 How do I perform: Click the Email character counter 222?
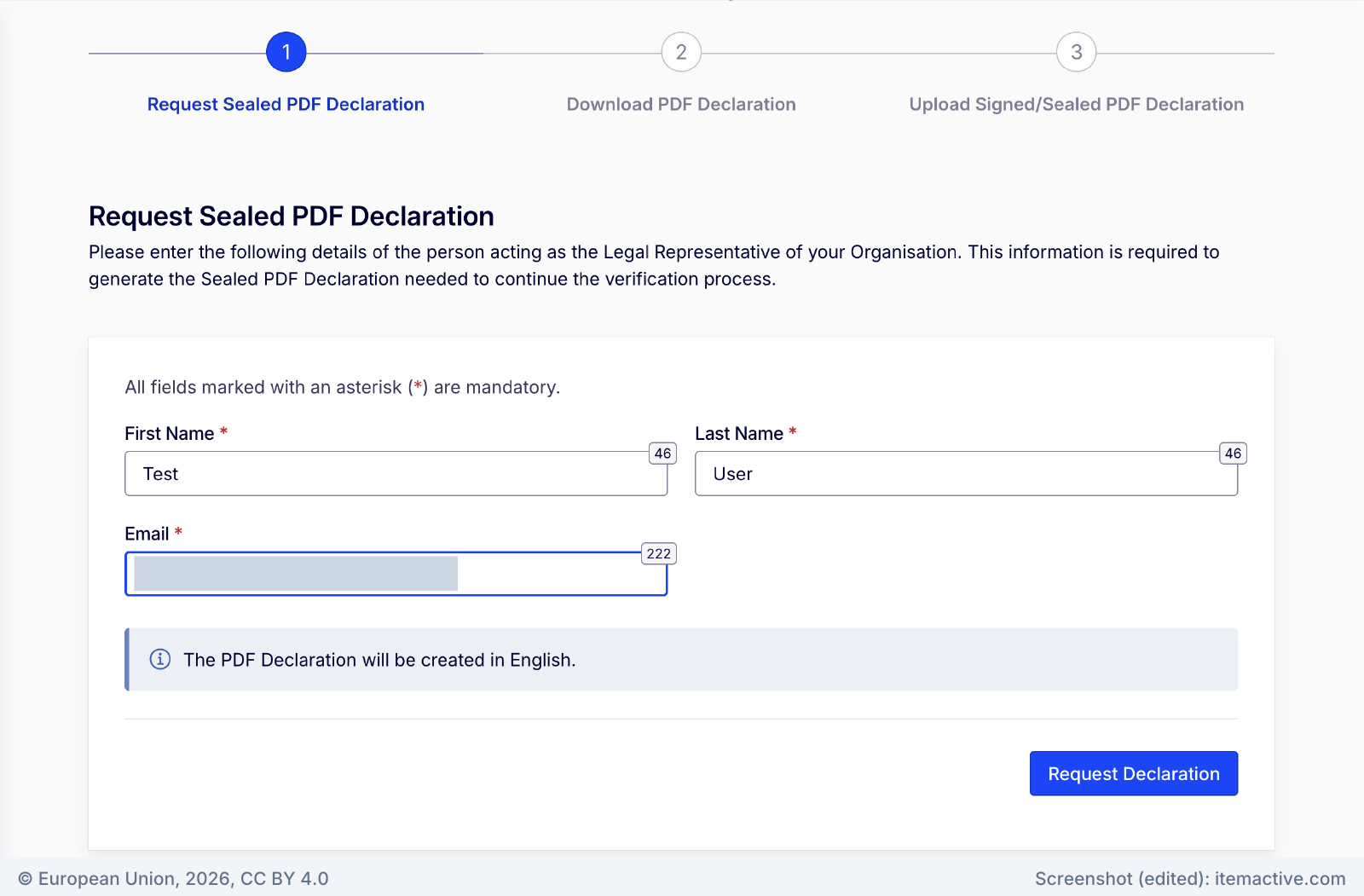(658, 554)
